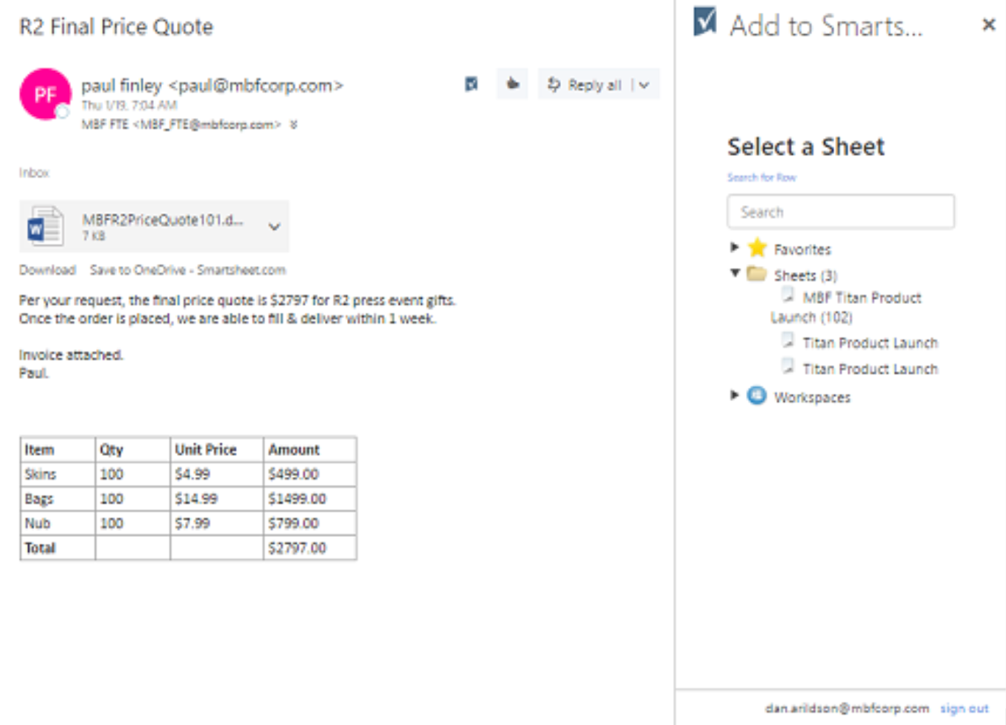Click the $4.99 unit price cell
The width and height of the screenshot is (1006, 725).
(217, 474)
